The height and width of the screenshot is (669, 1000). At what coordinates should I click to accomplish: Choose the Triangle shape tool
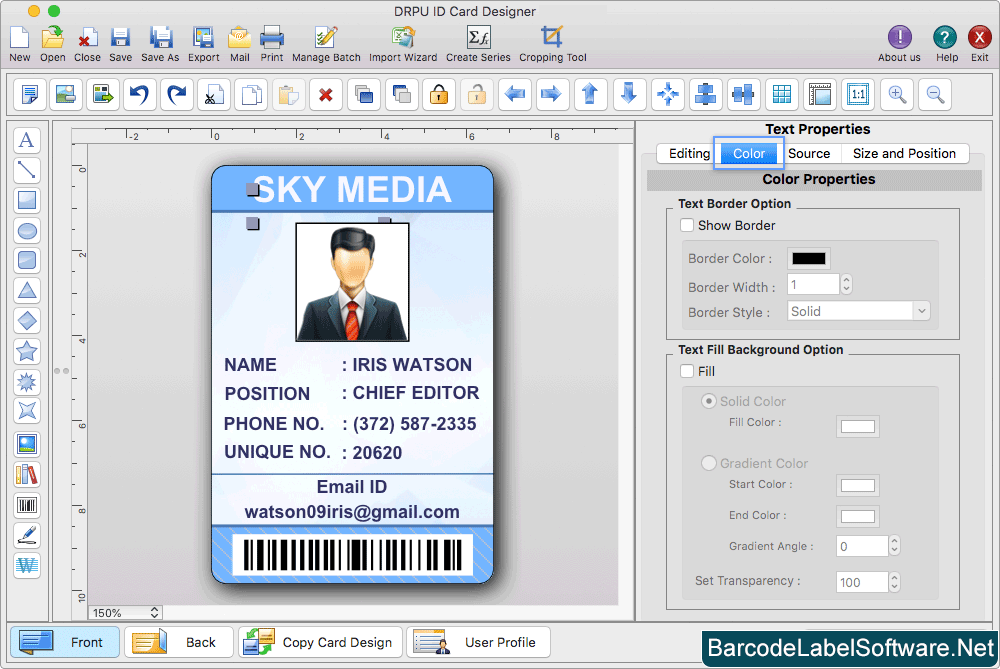(27, 291)
